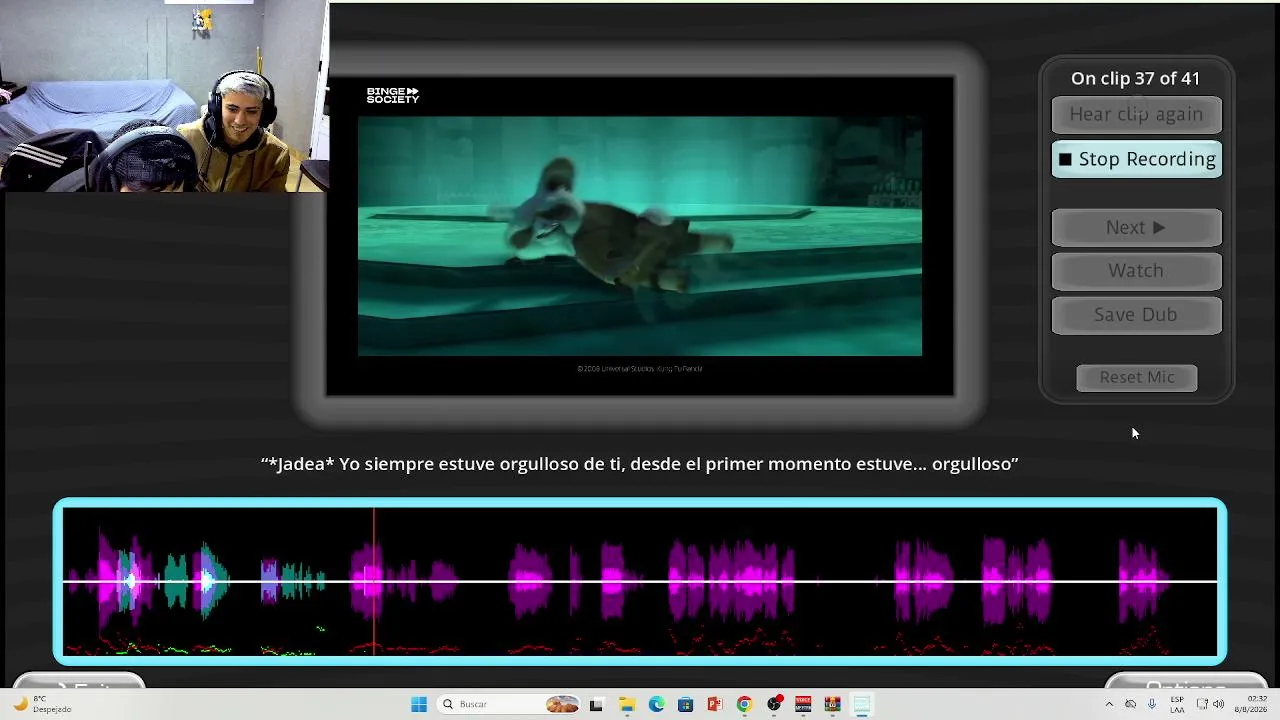Click the Buscar taskbar search box
Screen dimensions: 1280x720
509,704
